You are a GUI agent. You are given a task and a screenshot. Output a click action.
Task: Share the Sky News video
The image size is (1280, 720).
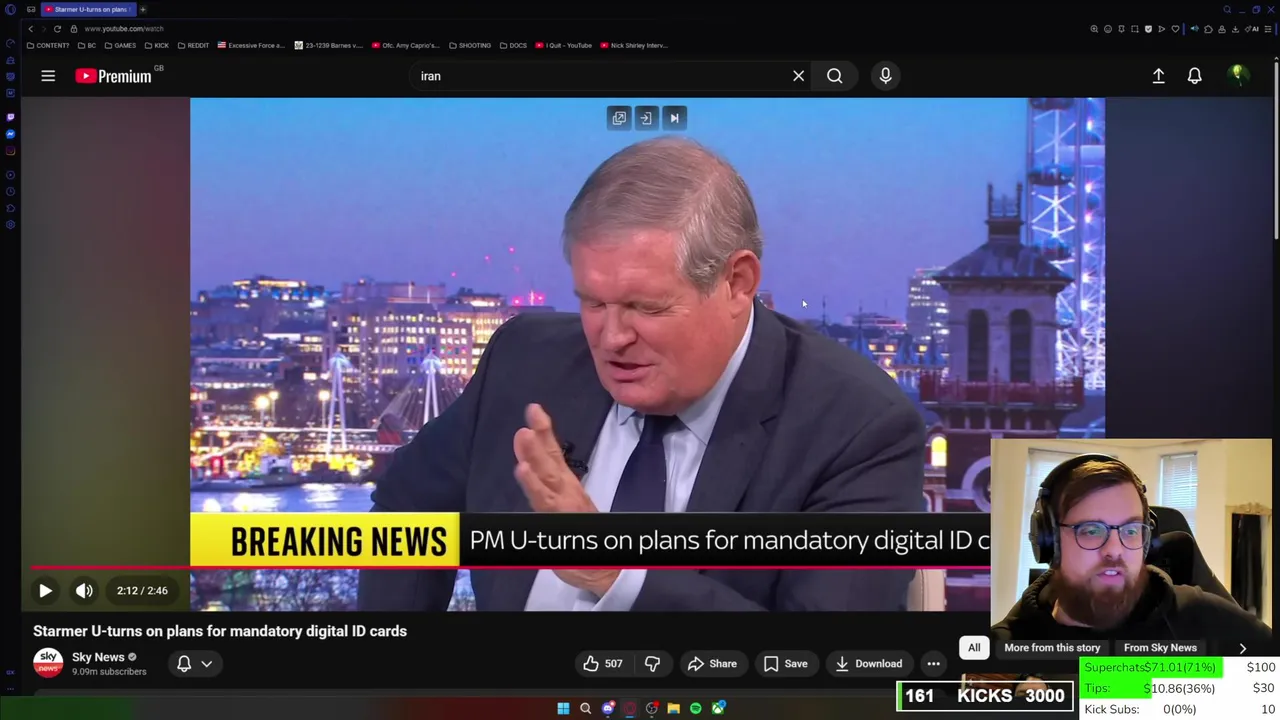point(712,664)
